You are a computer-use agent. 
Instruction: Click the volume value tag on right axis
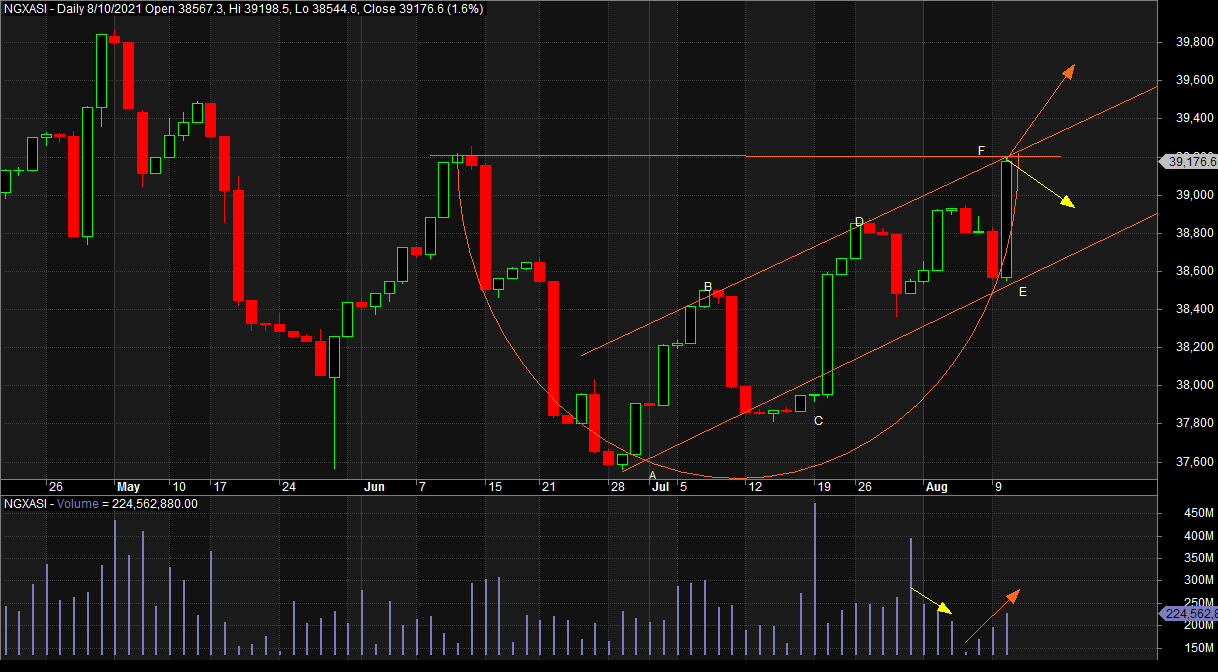click(x=1188, y=613)
